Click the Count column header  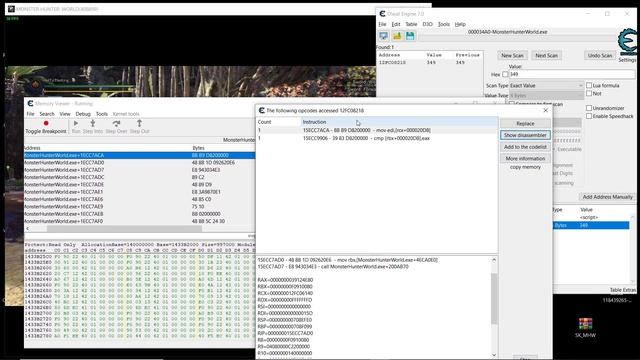tap(279, 122)
